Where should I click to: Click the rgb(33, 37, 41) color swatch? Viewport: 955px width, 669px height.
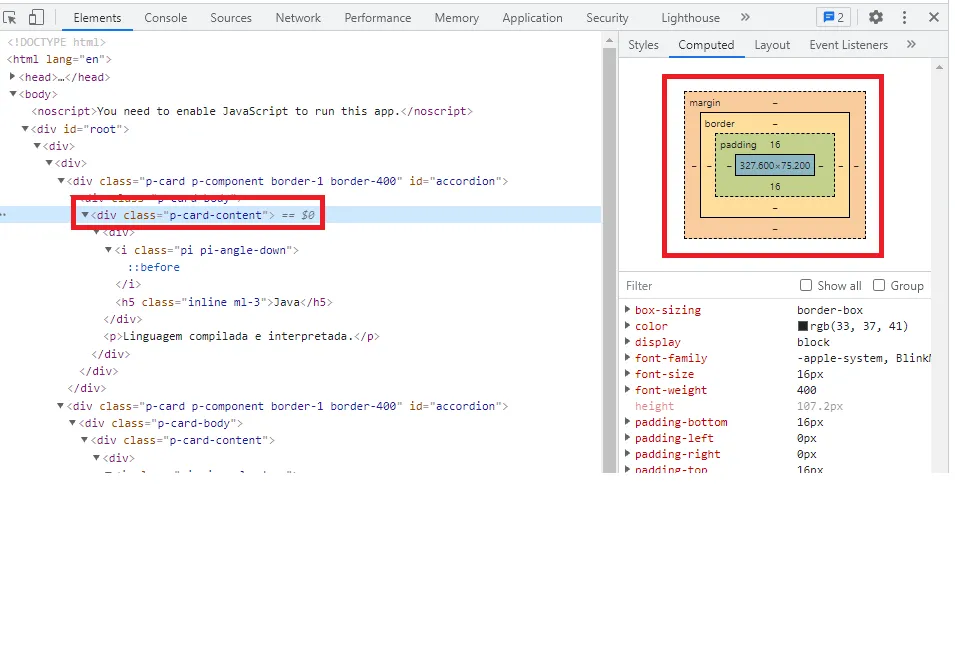coord(803,327)
